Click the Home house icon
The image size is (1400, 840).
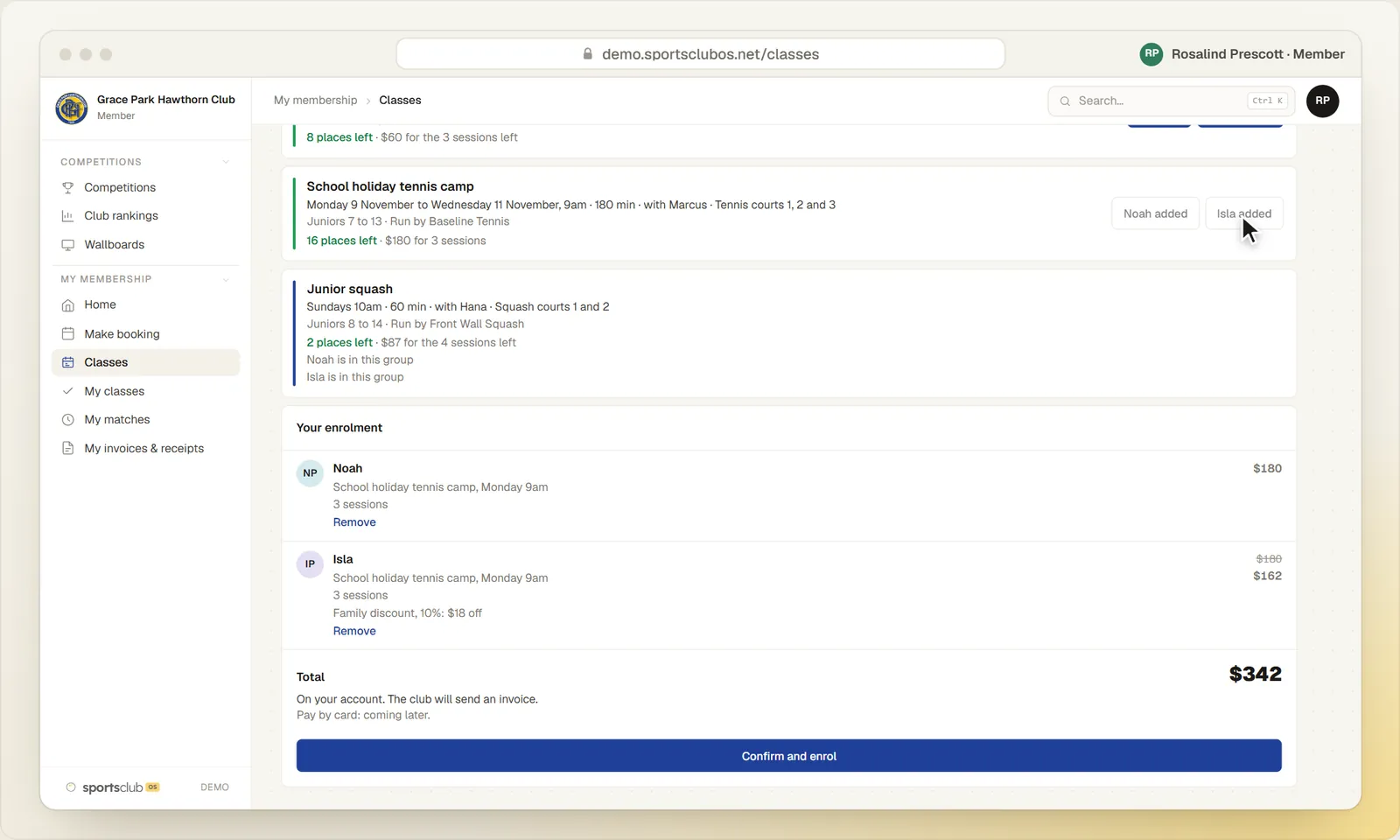pyautogui.click(x=67, y=305)
